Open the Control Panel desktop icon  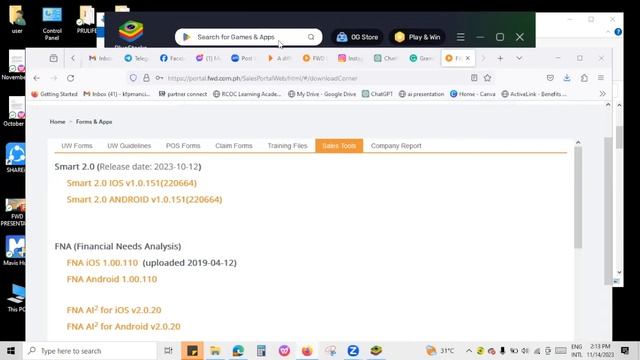coord(52,23)
